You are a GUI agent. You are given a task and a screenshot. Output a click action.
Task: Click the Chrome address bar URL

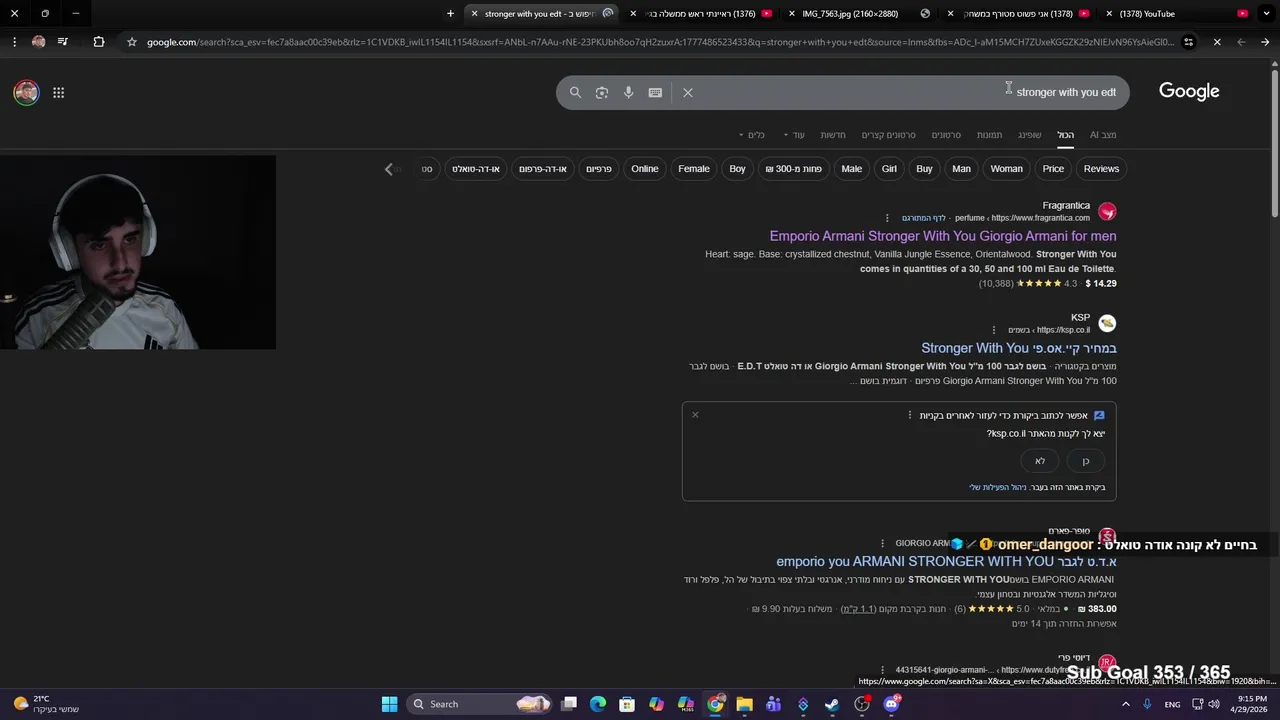660,42
